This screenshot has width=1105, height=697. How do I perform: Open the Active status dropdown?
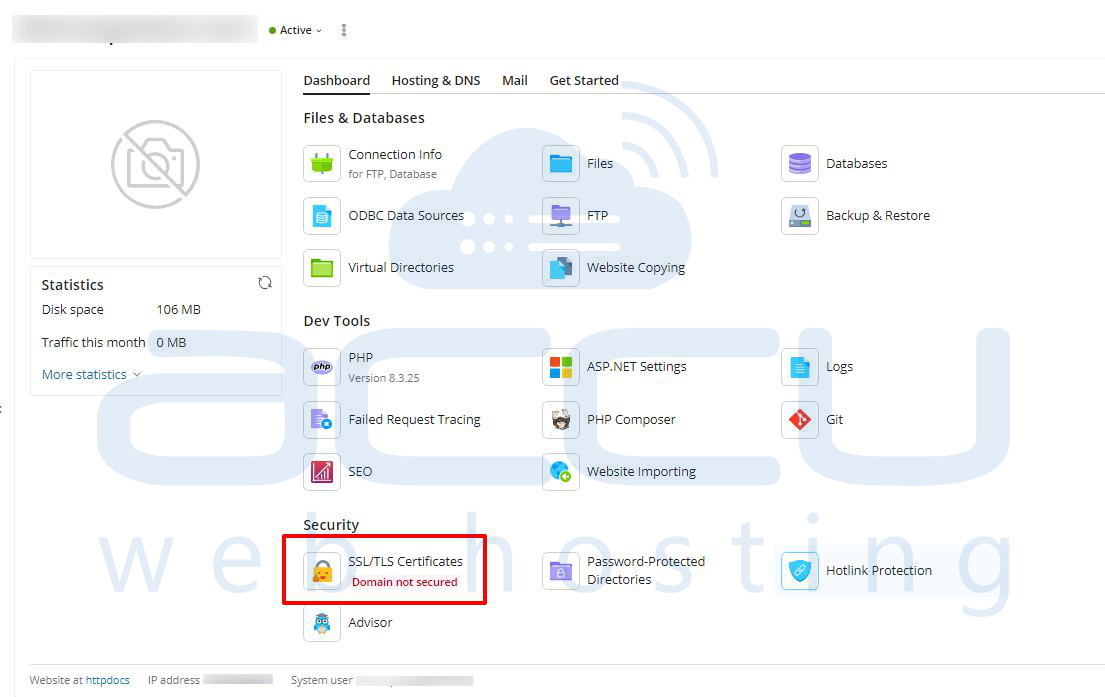pos(296,30)
